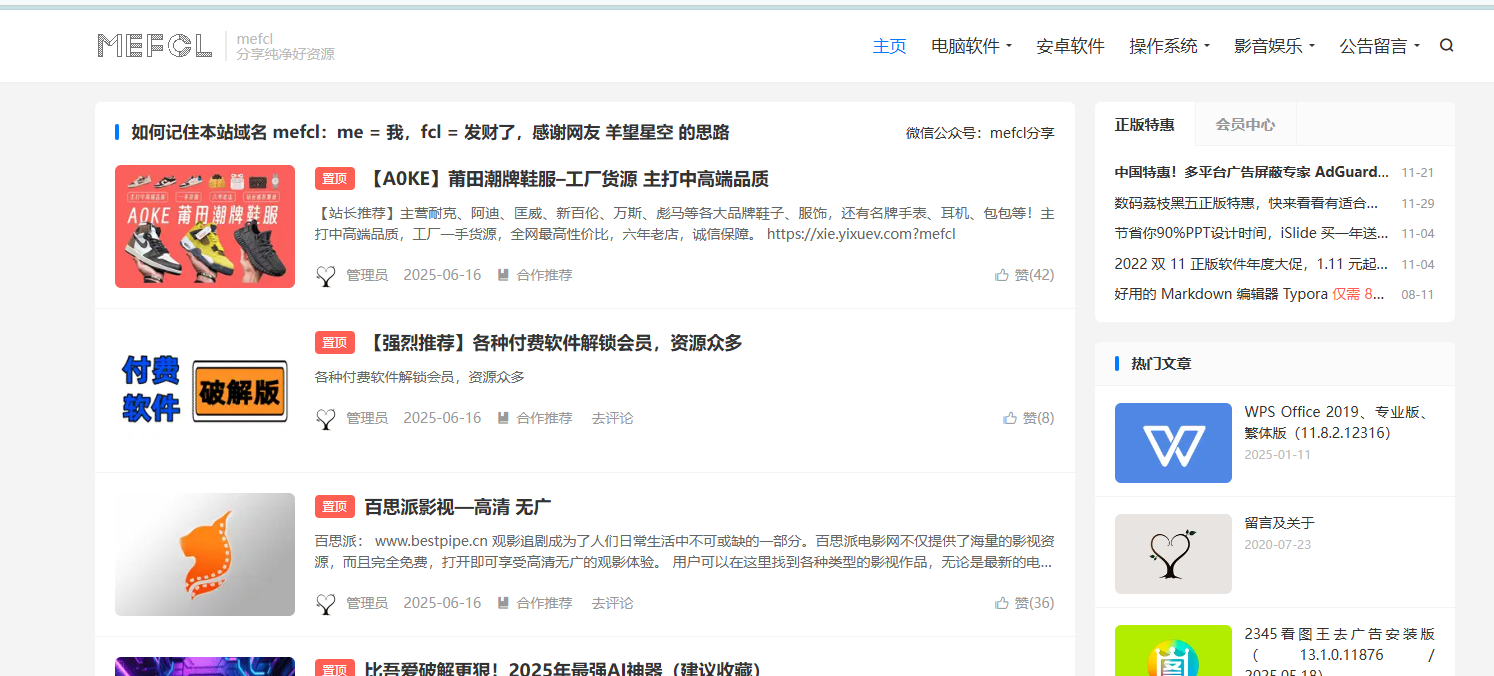
Task: Go to the 主页 nav item
Action: pos(889,46)
